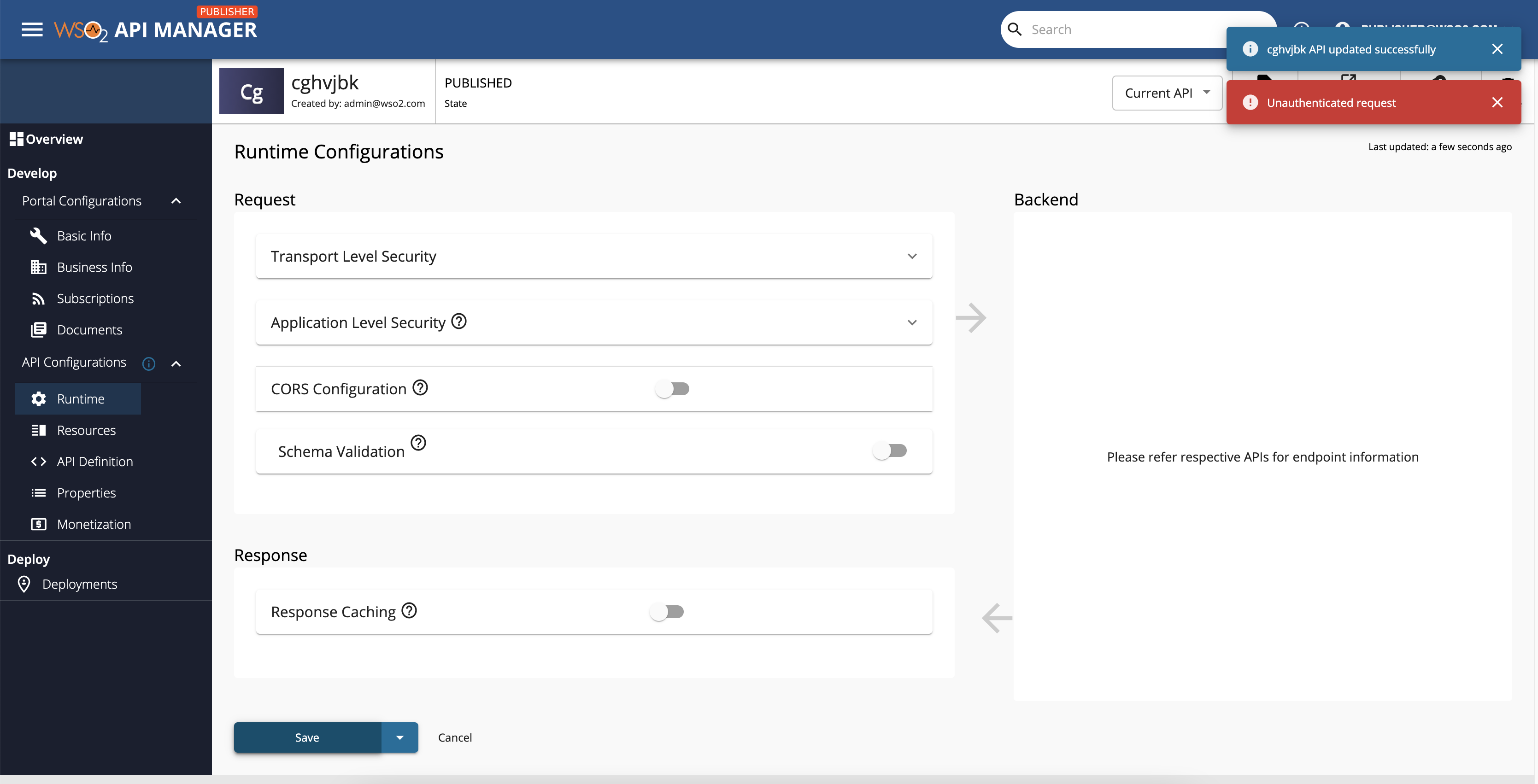Viewport: 1538px width, 784px height.
Task: Open the Save button dropdown arrow
Action: 399,737
